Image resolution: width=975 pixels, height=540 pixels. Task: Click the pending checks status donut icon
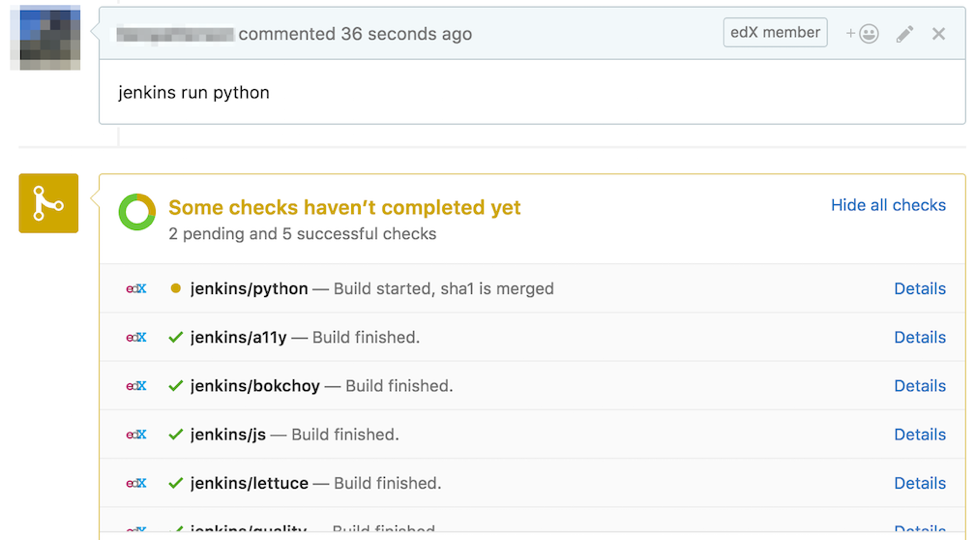pyautogui.click(x=137, y=212)
